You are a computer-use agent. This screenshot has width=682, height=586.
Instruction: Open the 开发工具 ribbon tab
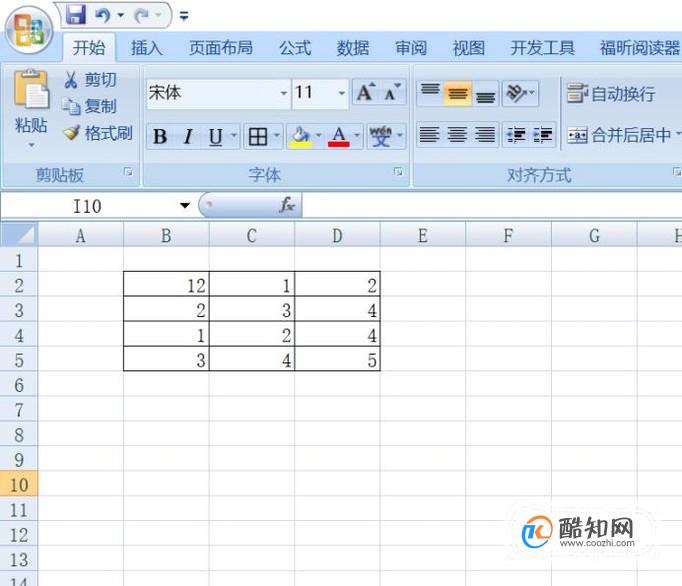(x=542, y=47)
